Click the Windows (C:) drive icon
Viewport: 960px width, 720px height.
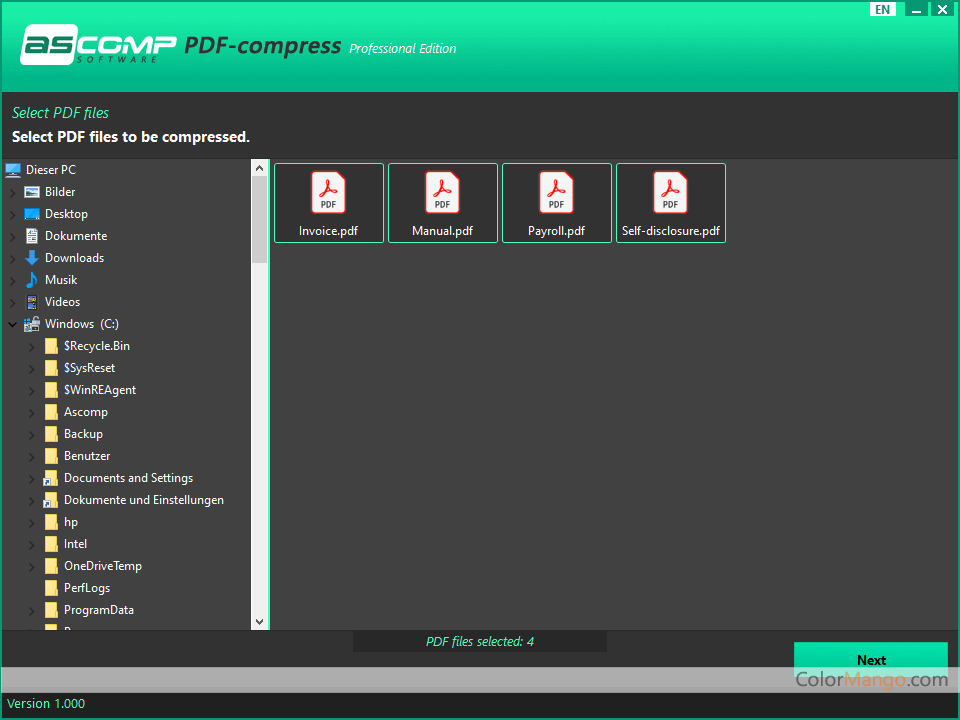(32, 324)
